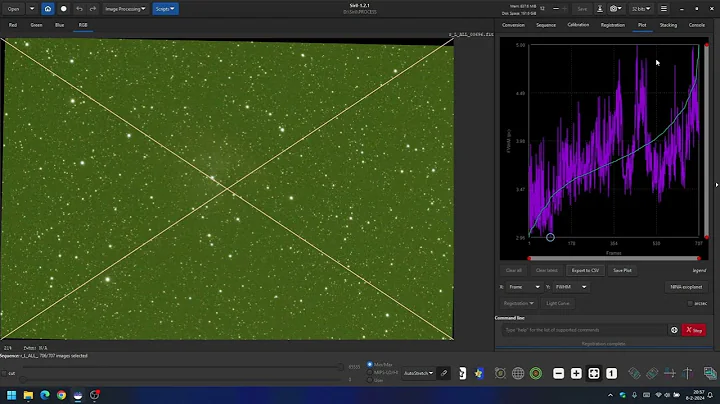Click the green concentric circles icon

[536, 373]
